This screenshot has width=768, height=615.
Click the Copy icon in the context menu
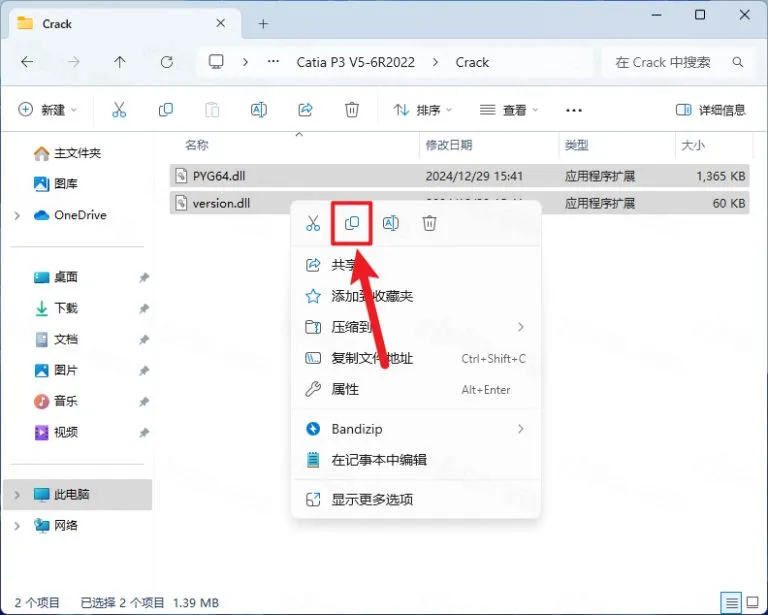click(x=352, y=223)
